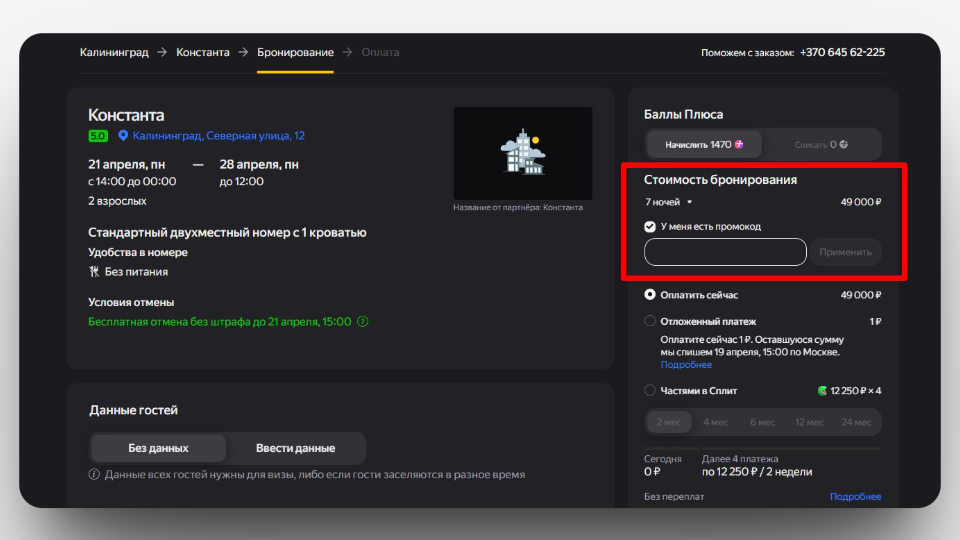This screenshot has width=960, height=540.
Task: Select 'Без данных' guest option
Action: [x=158, y=448]
